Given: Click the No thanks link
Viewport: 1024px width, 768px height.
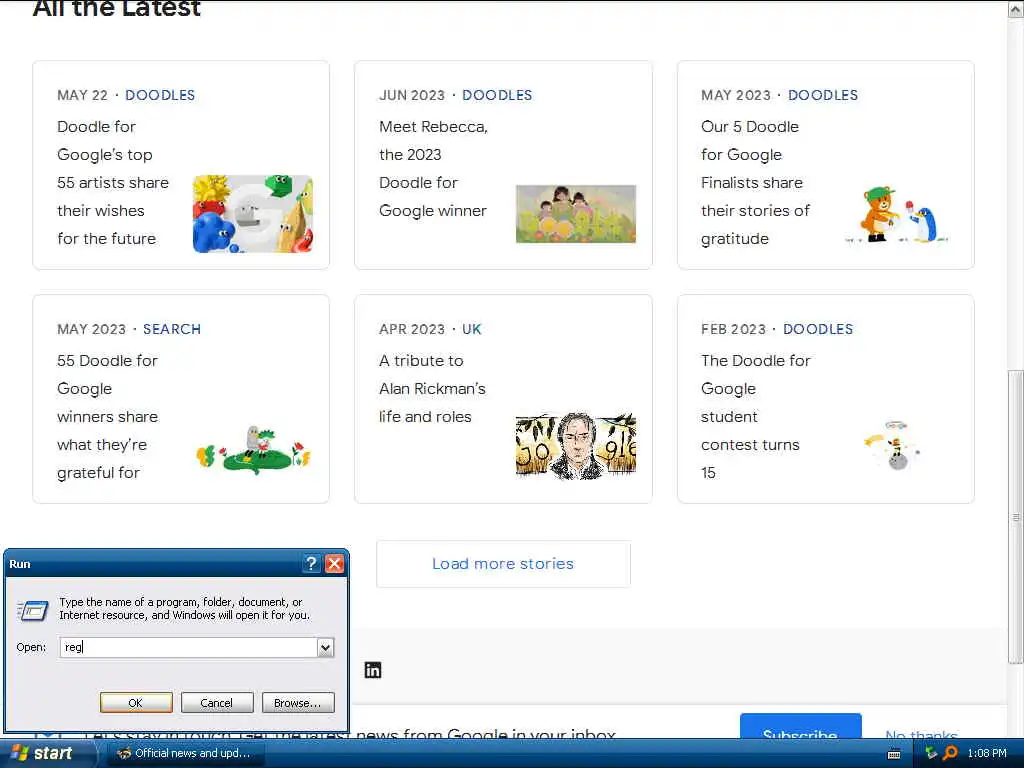Looking at the screenshot, I should tap(921, 734).
